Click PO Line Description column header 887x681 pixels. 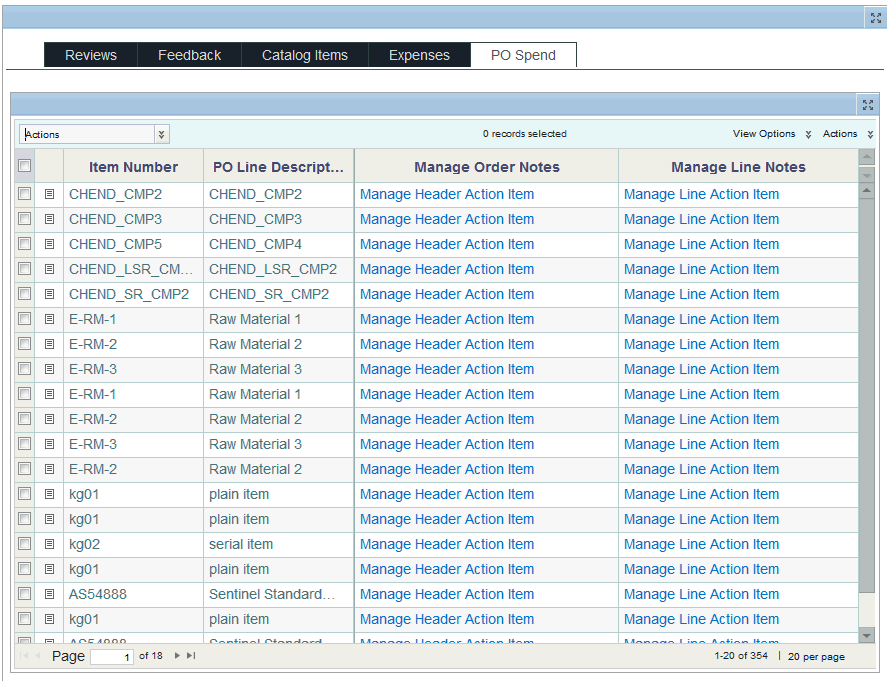278,167
